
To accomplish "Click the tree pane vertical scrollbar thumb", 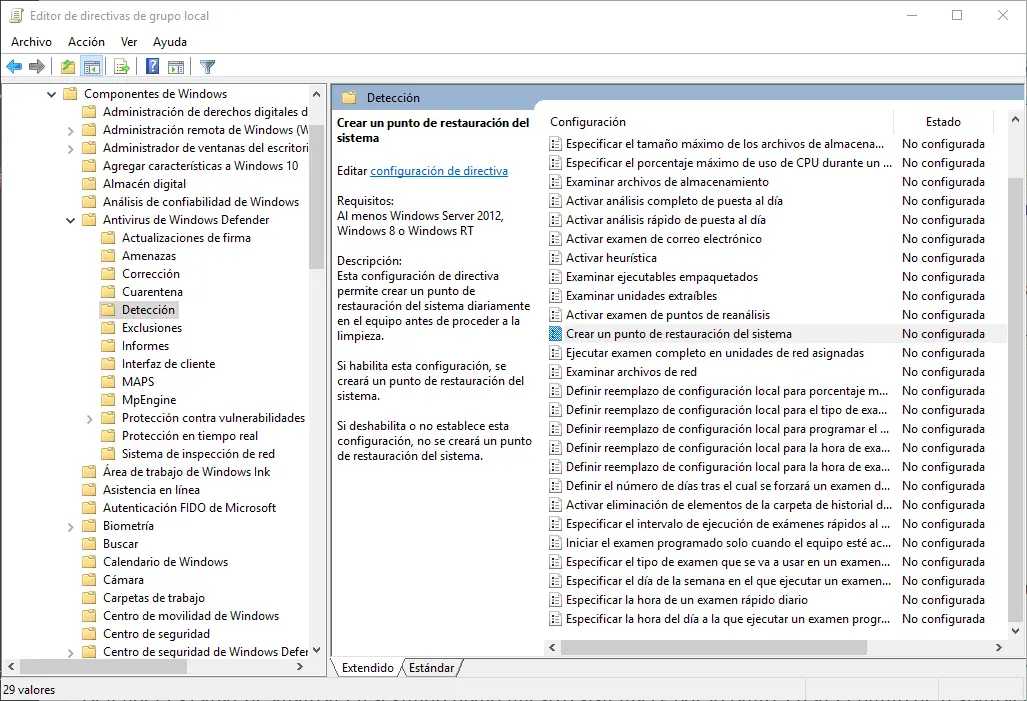I will (x=316, y=197).
